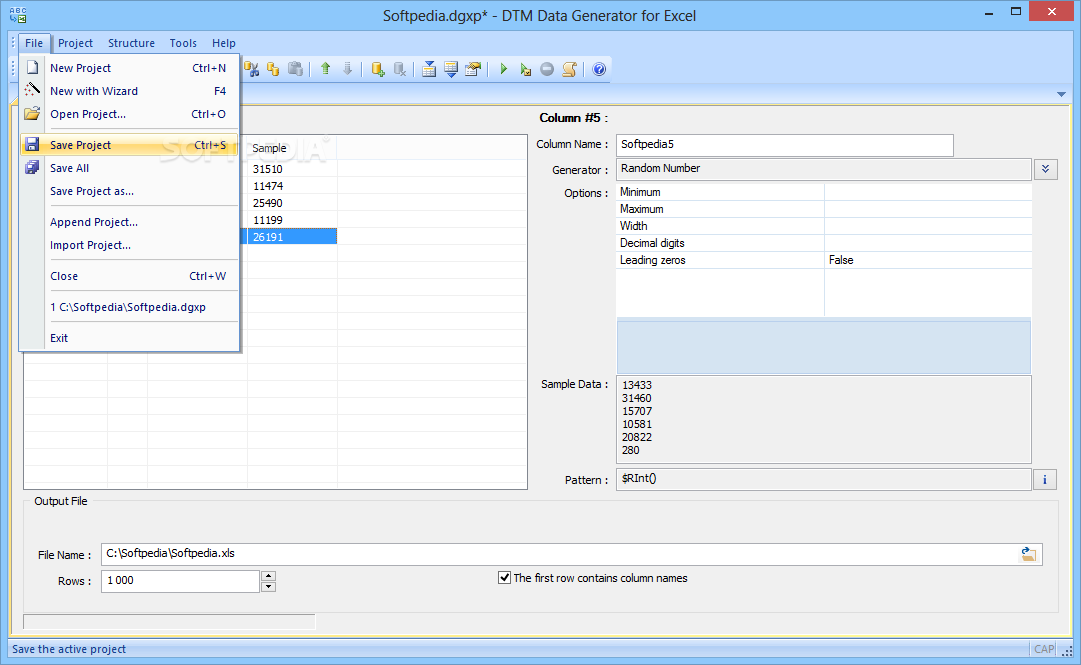Screen dimensions: 1081x665
Task: Click the New Project page icon in menu
Action: (32, 68)
